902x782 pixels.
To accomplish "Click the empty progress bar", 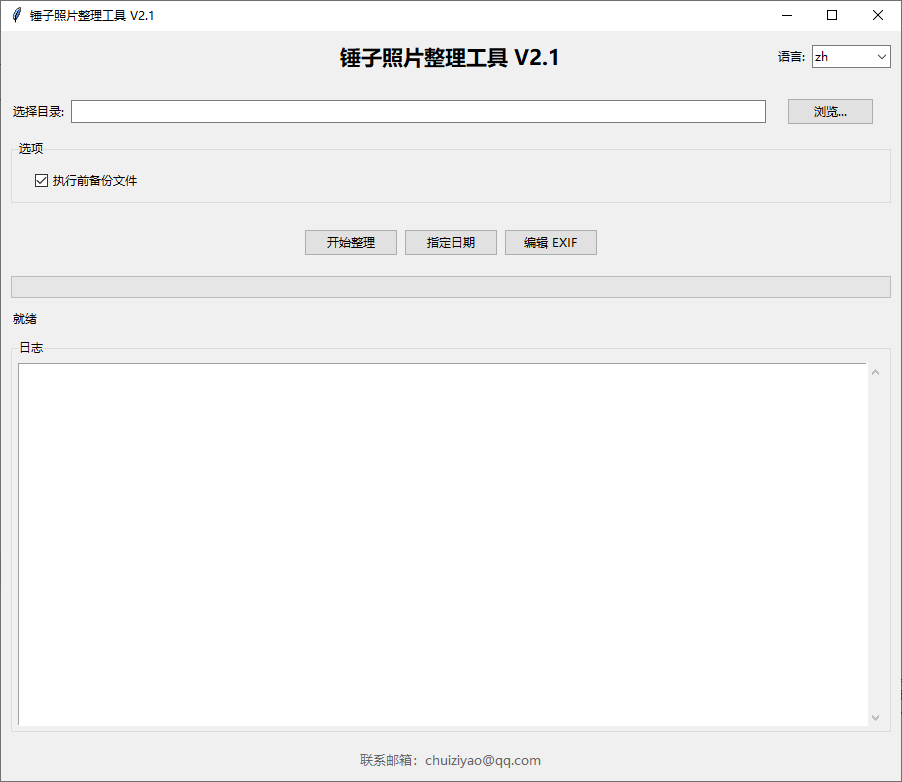I will (450, 287).
